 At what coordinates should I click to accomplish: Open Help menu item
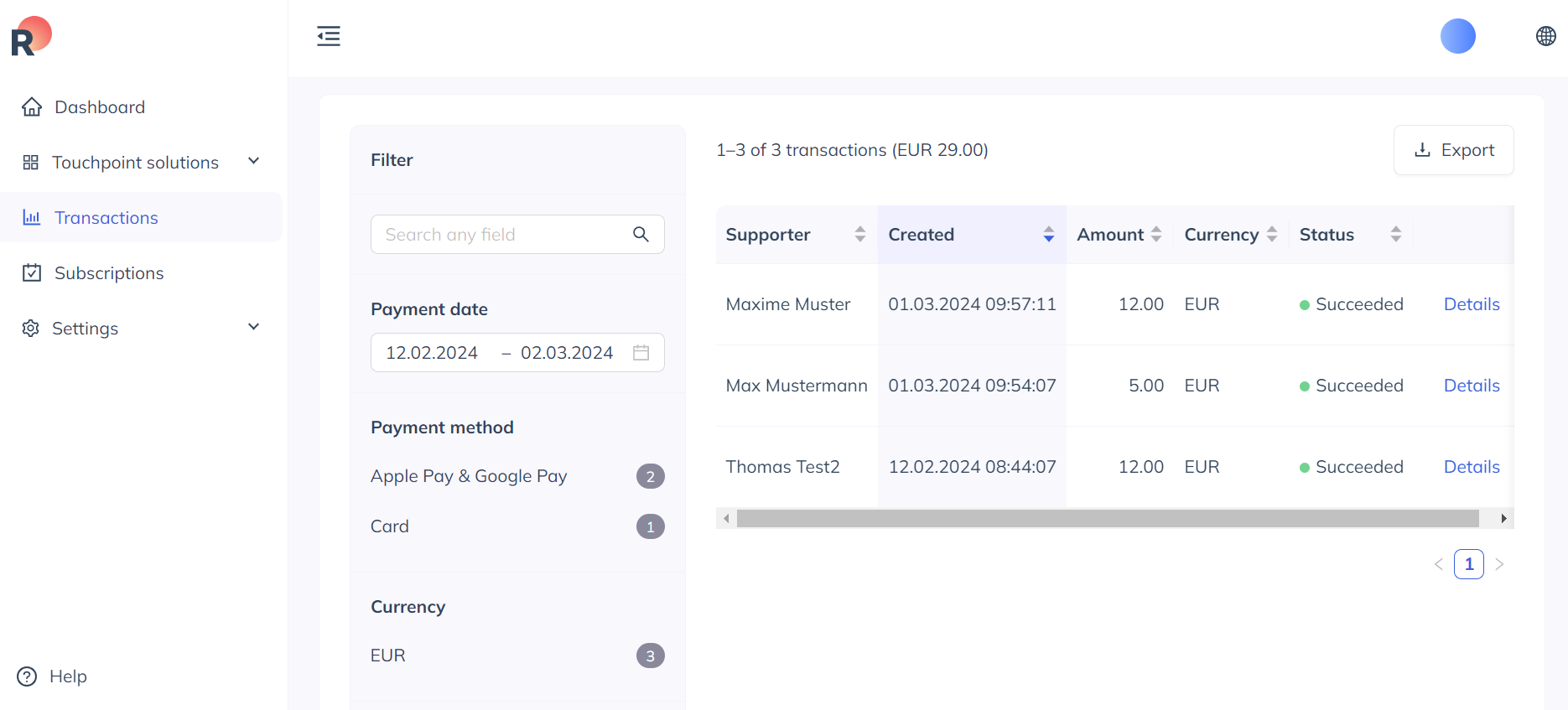pos(52,676)
